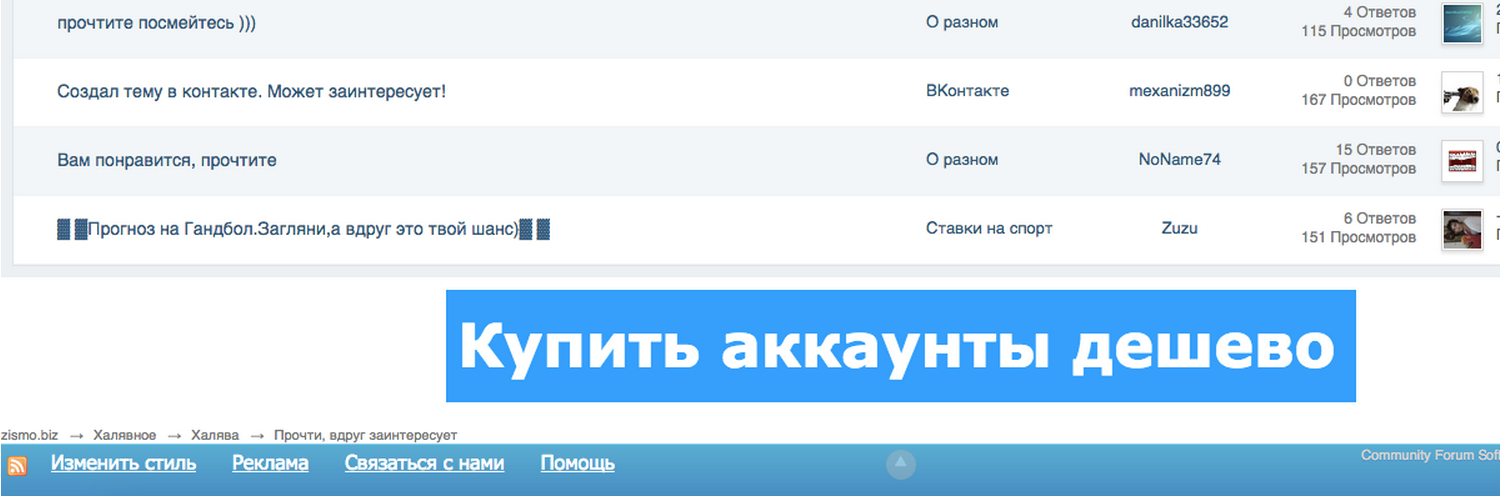Go to zismo.biz home via breadcrumb

click(x=29, y=435)
